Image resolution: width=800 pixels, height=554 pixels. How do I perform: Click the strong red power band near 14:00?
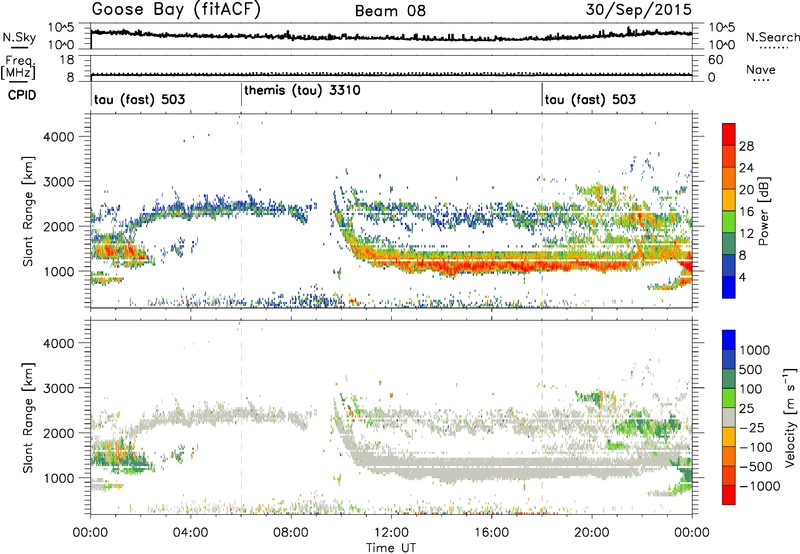coord(444,266)
